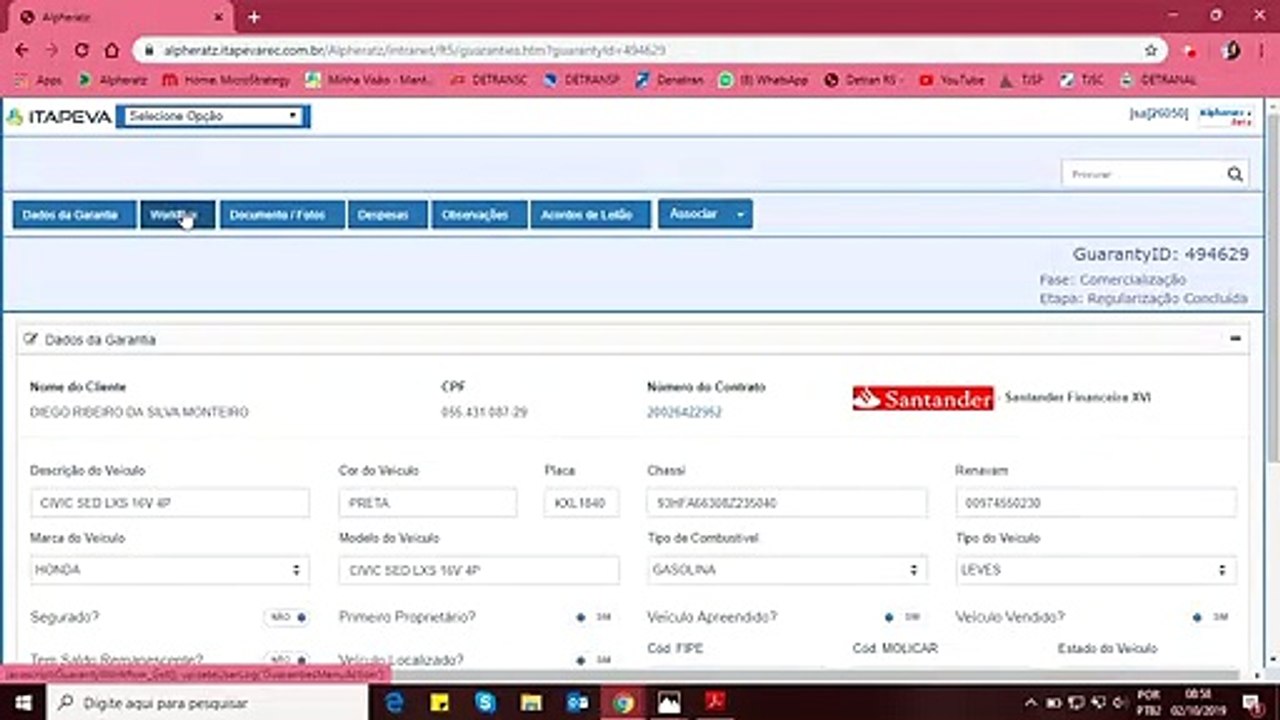Viewport: 1280px width, 720px height.
Task: Open Minha Visão bookmark
Action: click(369, 80)
